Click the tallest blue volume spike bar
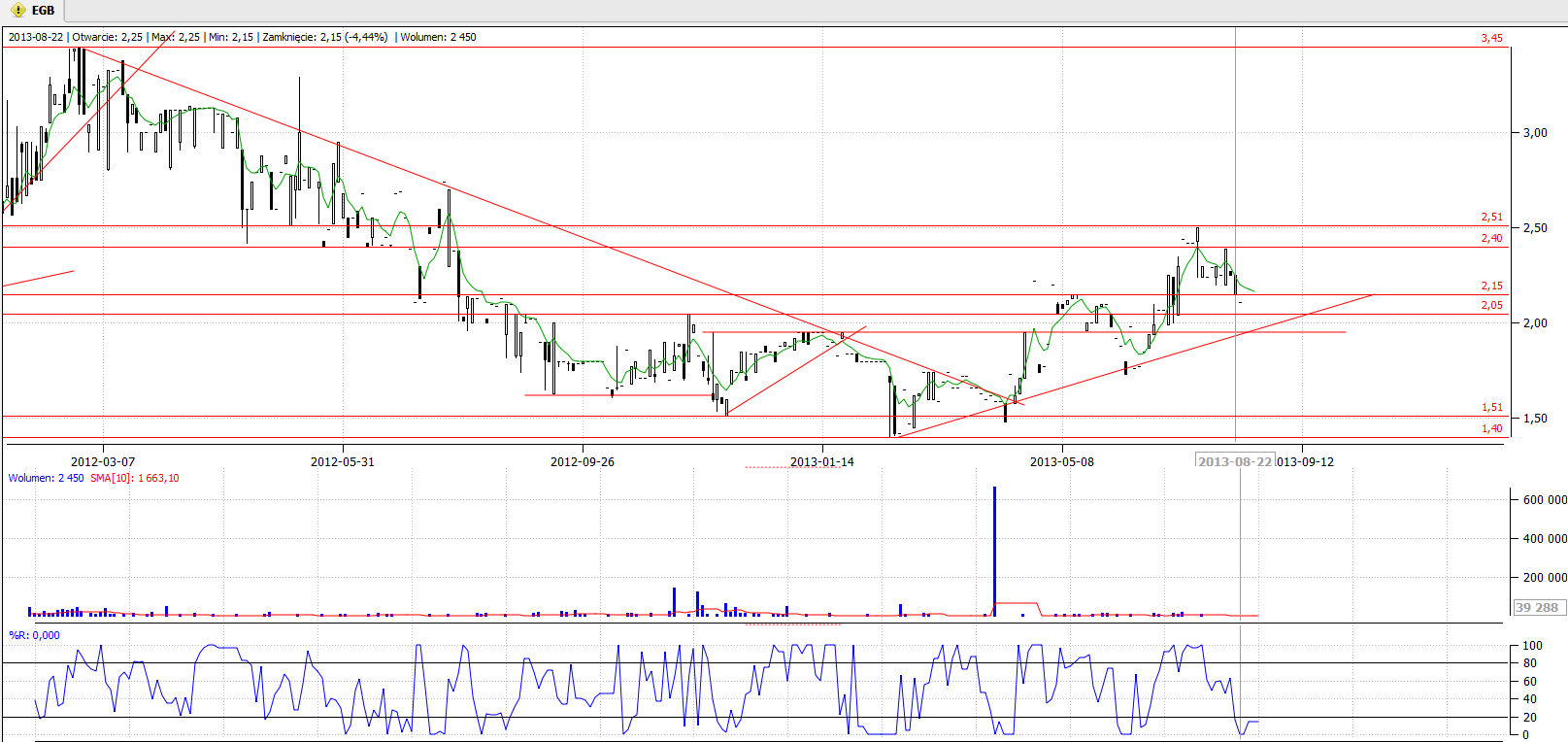 (x=994, y=550)
